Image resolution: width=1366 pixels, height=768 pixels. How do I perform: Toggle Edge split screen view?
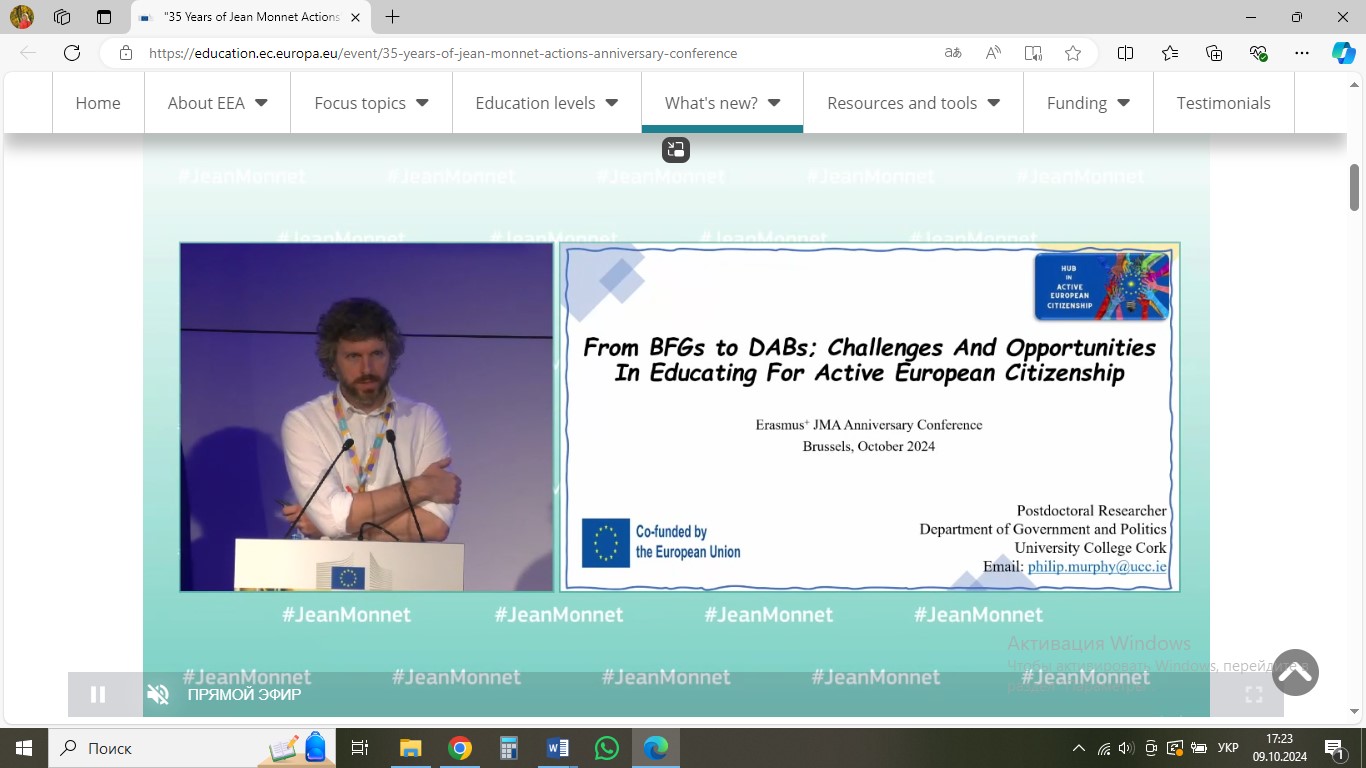click(1125, 53)
